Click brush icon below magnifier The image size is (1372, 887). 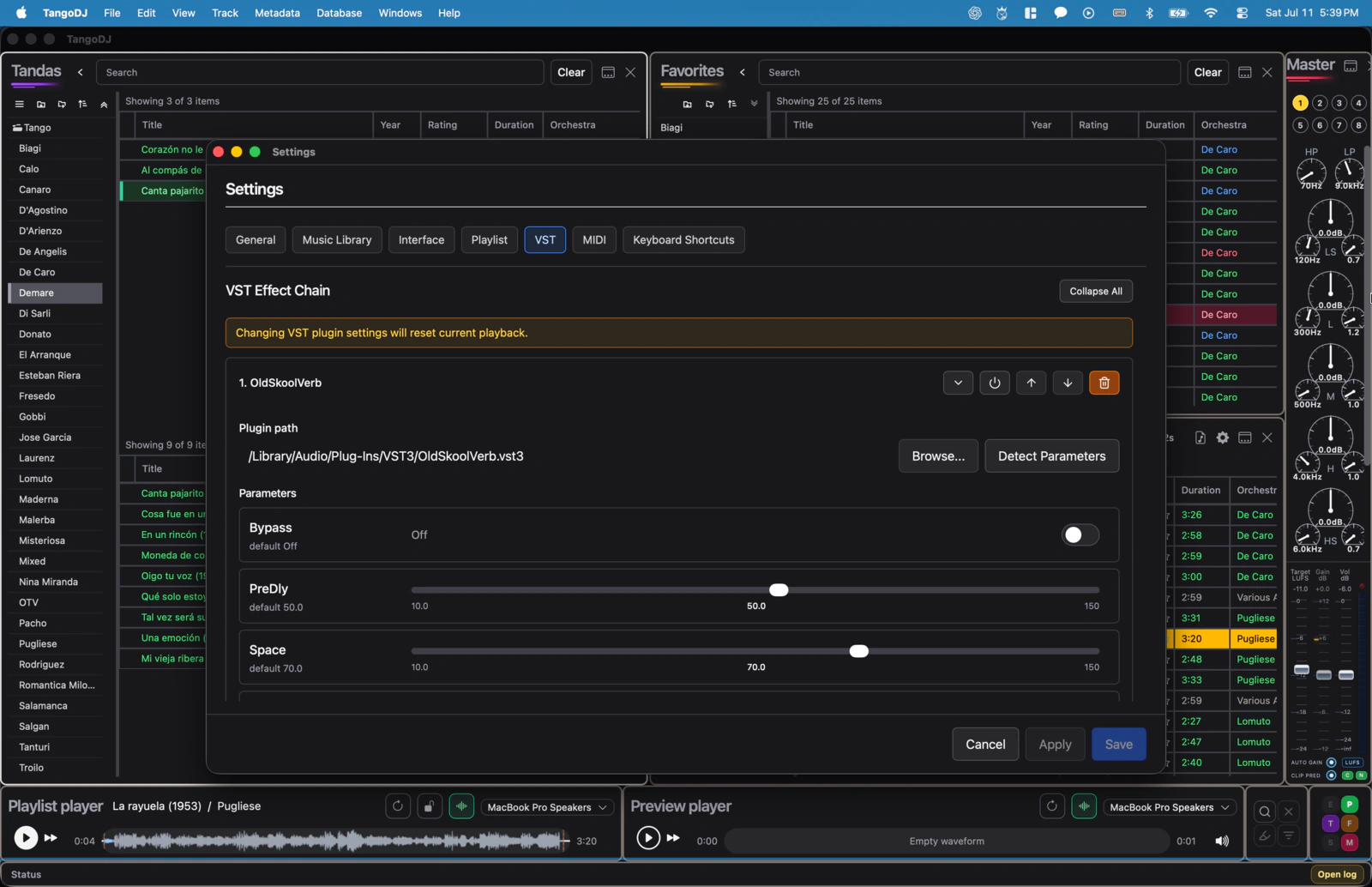pos(1265,836)
